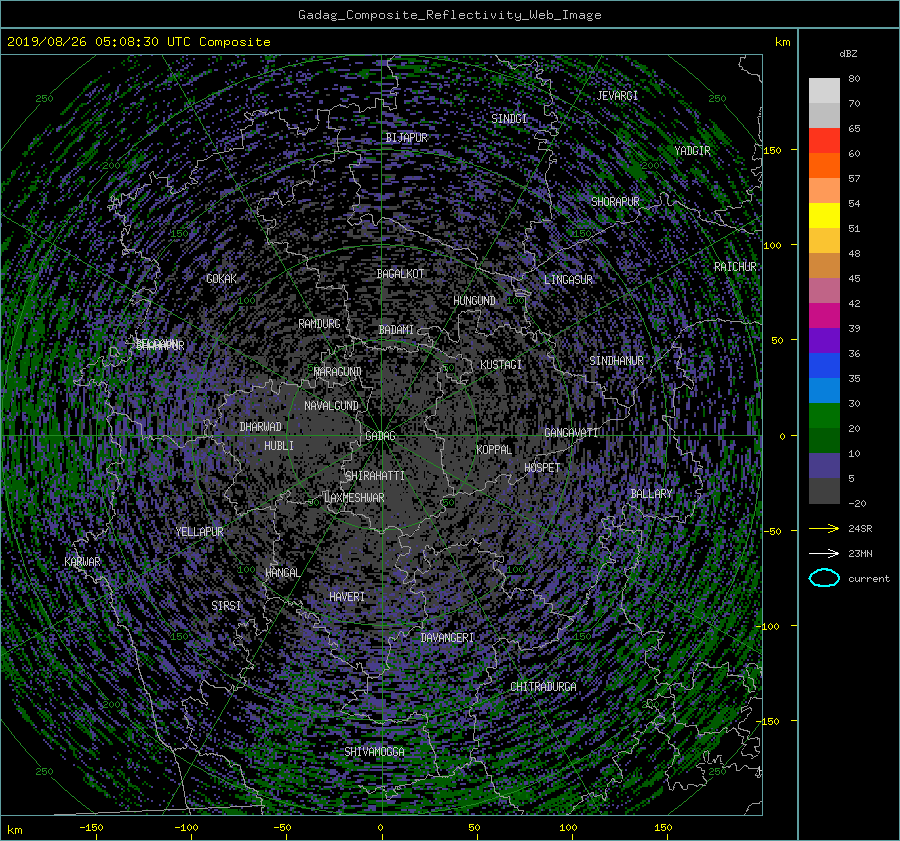The width and height of the screenshot is (900, 841).
Task: Click the SINDGI city label
Action: (509, 119)
